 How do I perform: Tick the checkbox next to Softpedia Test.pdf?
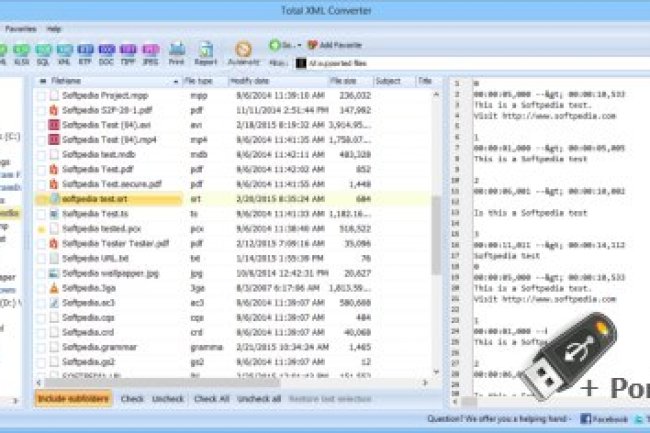point(41,169)
